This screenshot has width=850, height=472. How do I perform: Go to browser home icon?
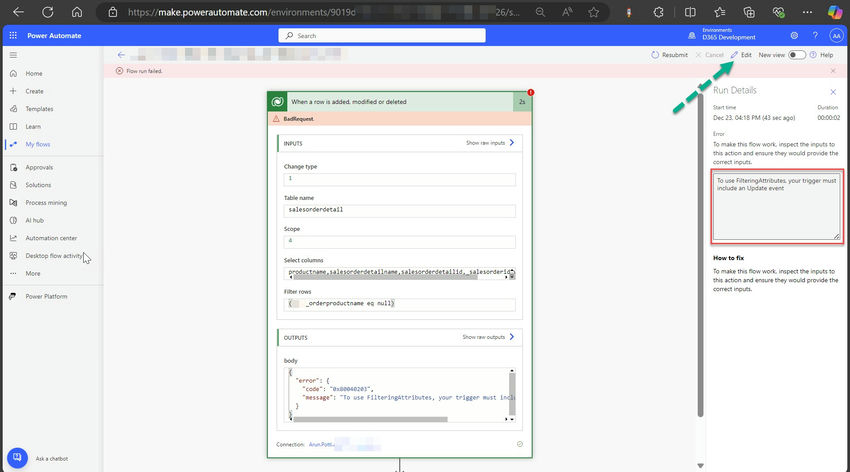(x=76, y=12)
